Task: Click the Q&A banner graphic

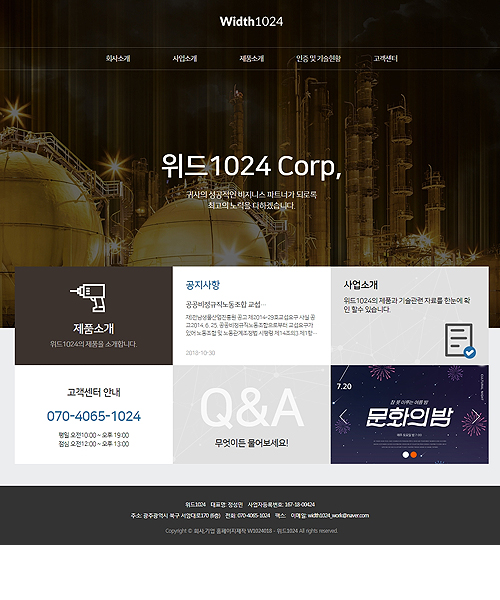Action: coord(252,408)
